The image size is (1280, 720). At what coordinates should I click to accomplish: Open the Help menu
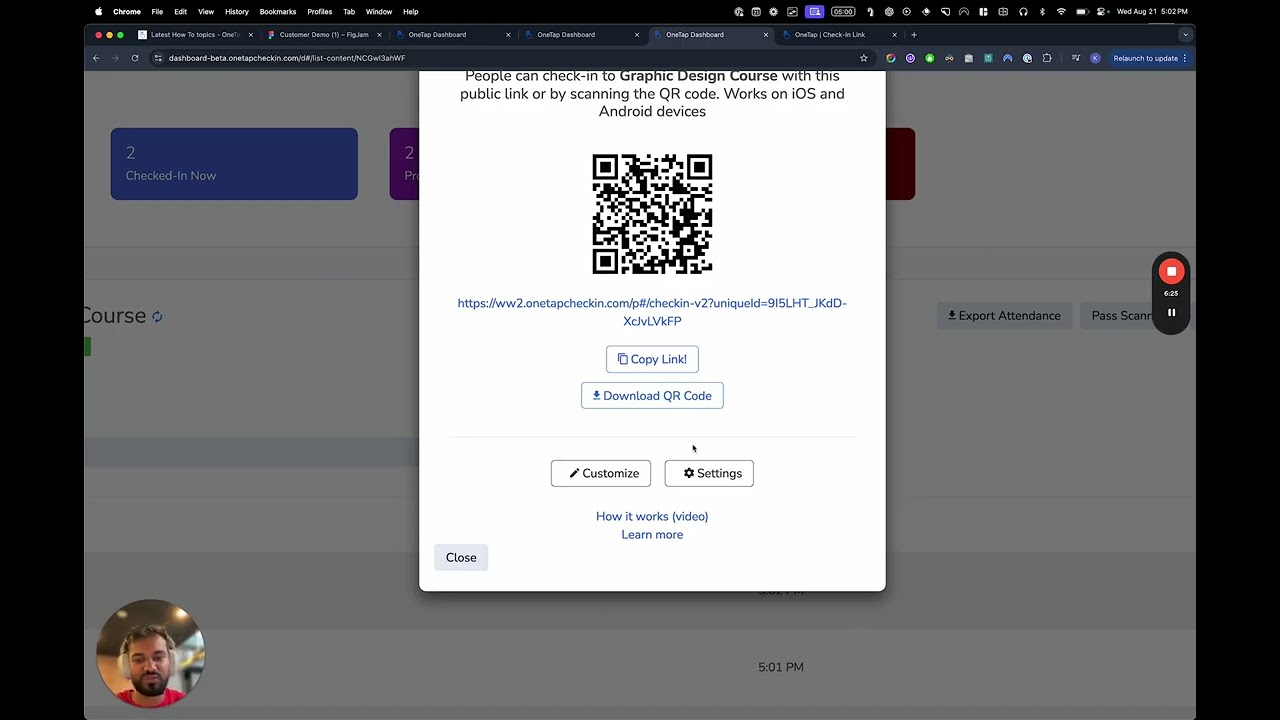(411, 12)
